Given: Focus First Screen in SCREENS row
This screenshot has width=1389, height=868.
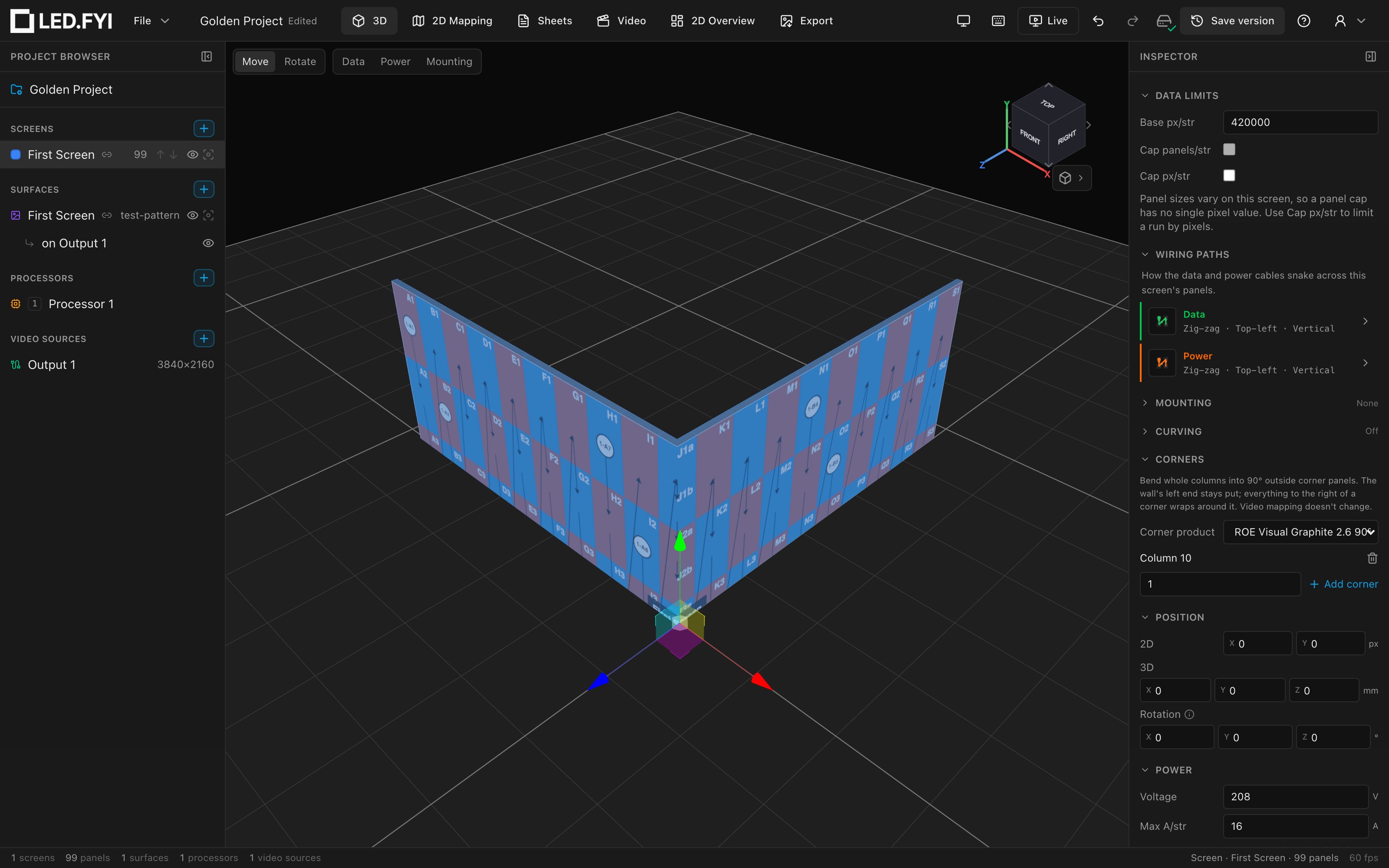Looking at the screenshot, I should pos(208,155).
